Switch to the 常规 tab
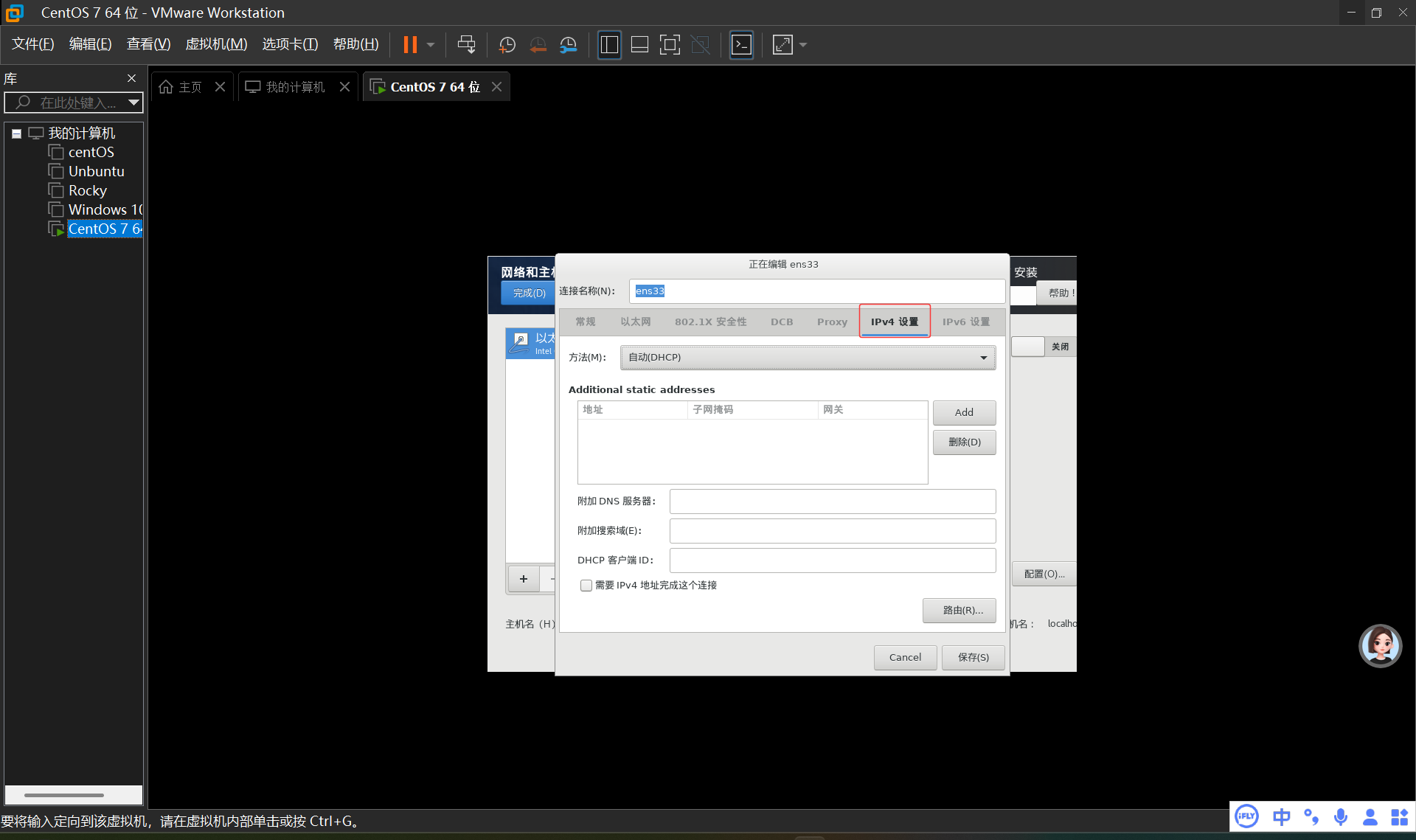This screenshot has width=1416, height=840. pyautogui.click(x=586, y=322)
